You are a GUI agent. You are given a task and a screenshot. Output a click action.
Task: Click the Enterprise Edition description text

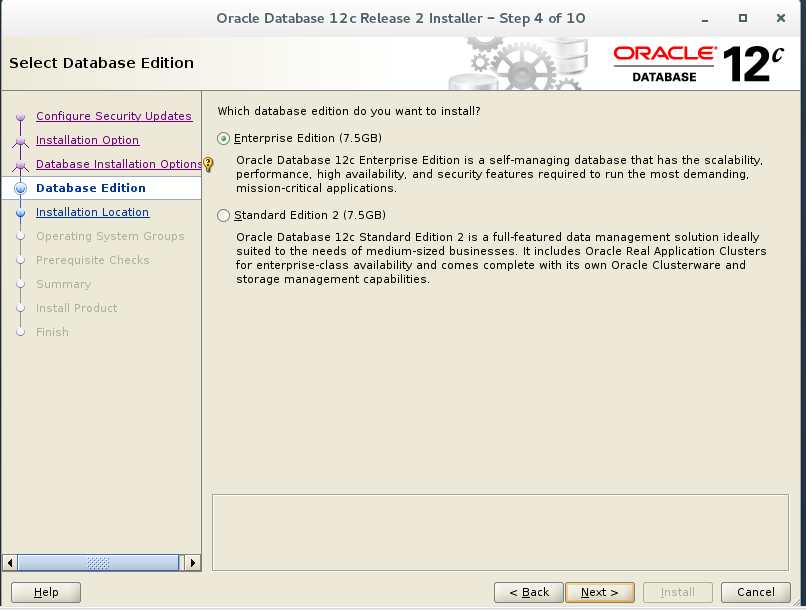(500, 174)
